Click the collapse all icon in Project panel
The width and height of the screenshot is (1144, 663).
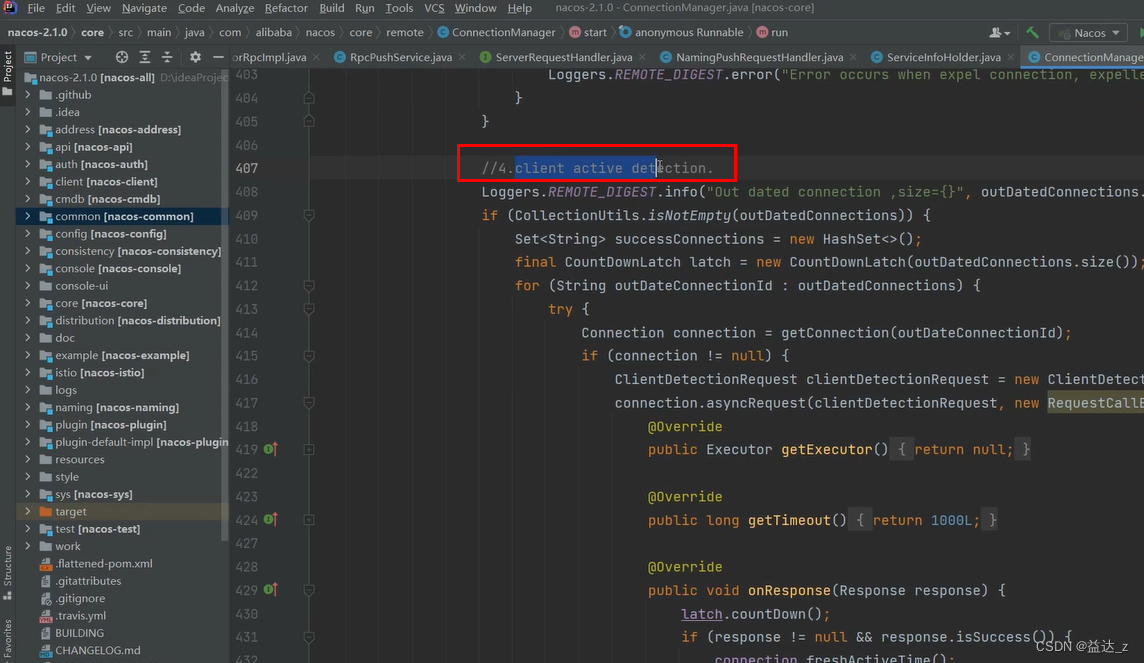[167, 57]
